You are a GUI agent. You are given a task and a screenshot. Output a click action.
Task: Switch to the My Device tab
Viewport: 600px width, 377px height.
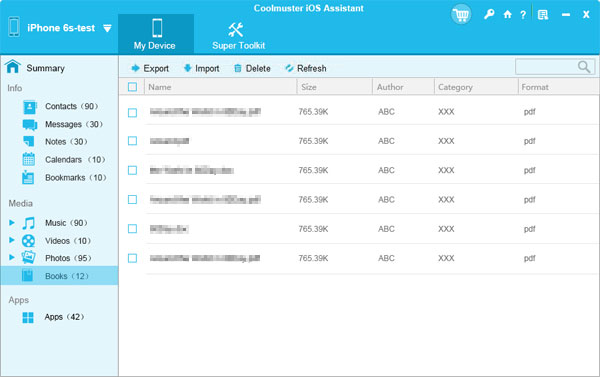(x=156, y=34)
